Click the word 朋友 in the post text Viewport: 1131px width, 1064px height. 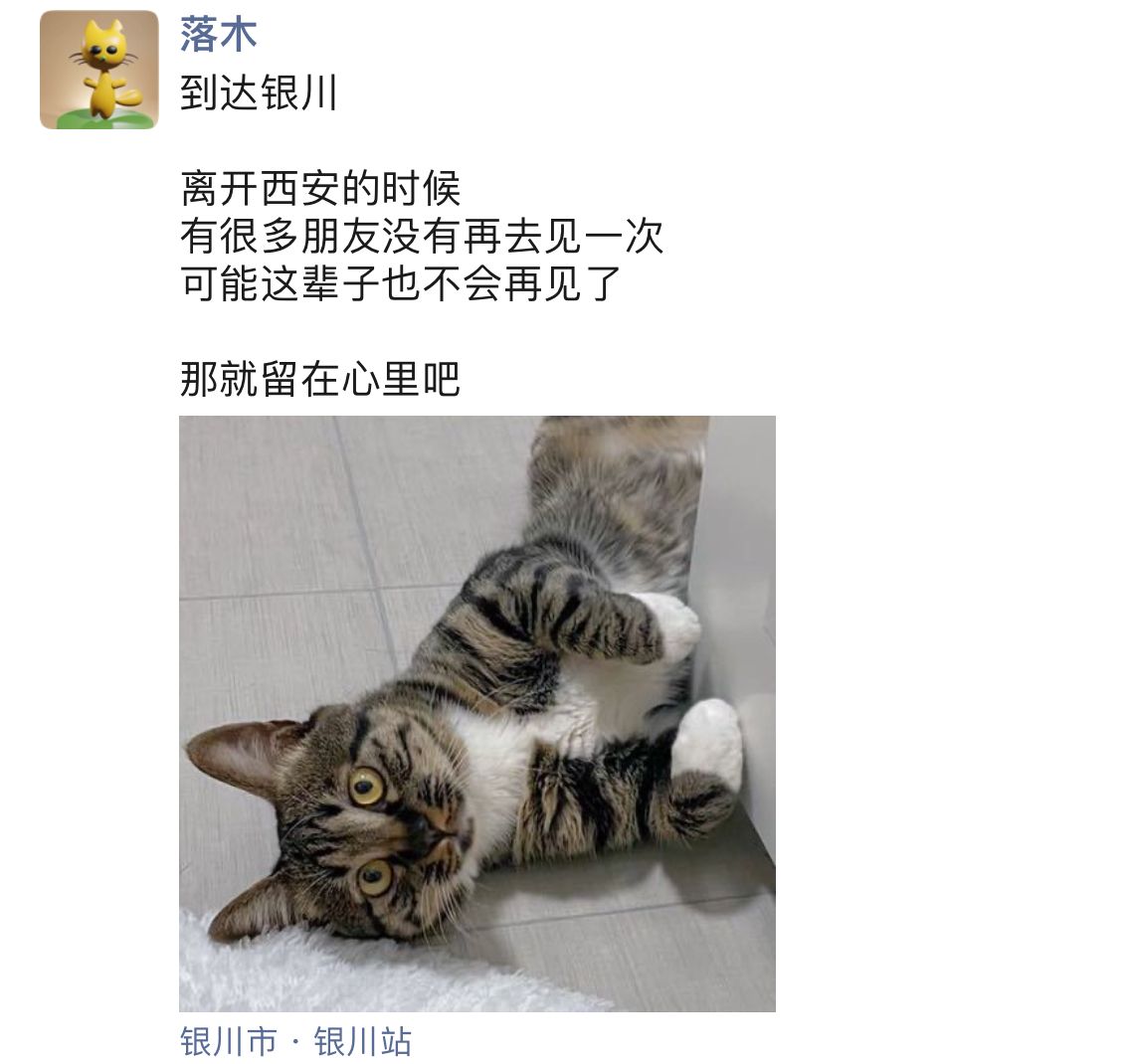pyautogui.click(x=340, y=237)
